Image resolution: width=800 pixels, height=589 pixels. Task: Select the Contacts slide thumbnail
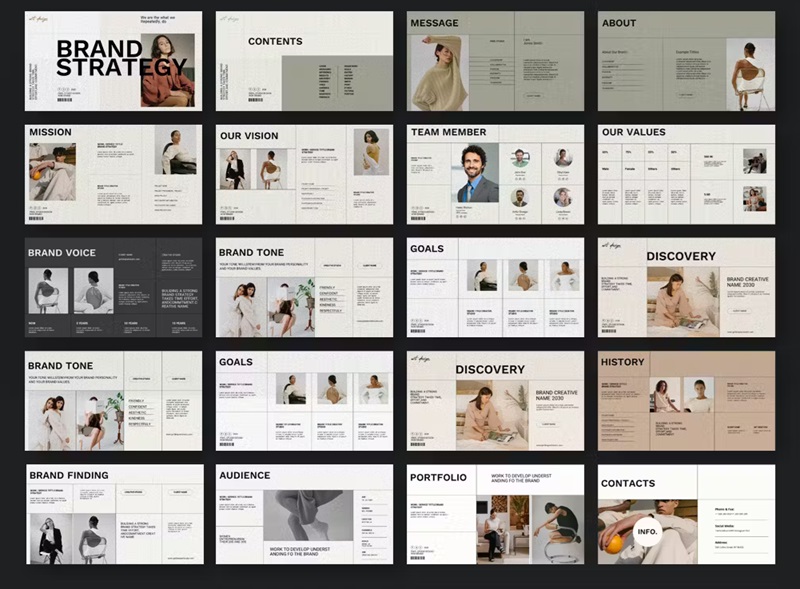click(x=686, y=514)
